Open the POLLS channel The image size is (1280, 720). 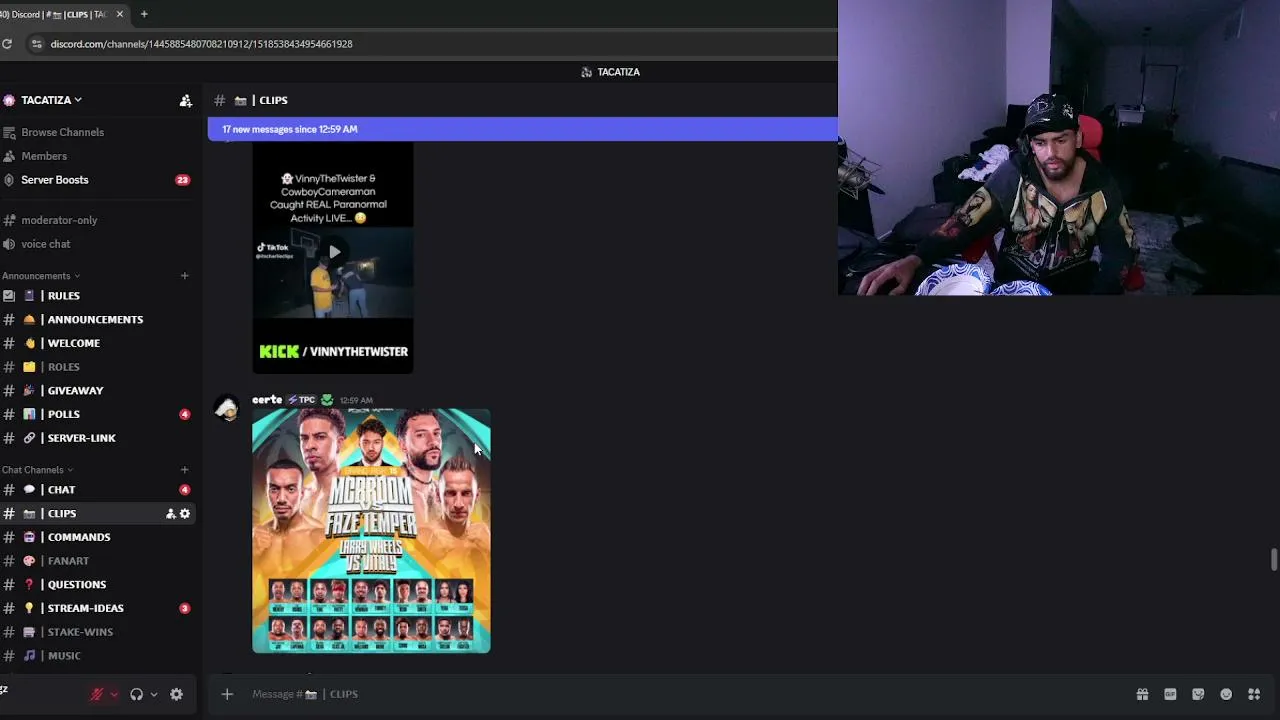(x=63, y=414)
